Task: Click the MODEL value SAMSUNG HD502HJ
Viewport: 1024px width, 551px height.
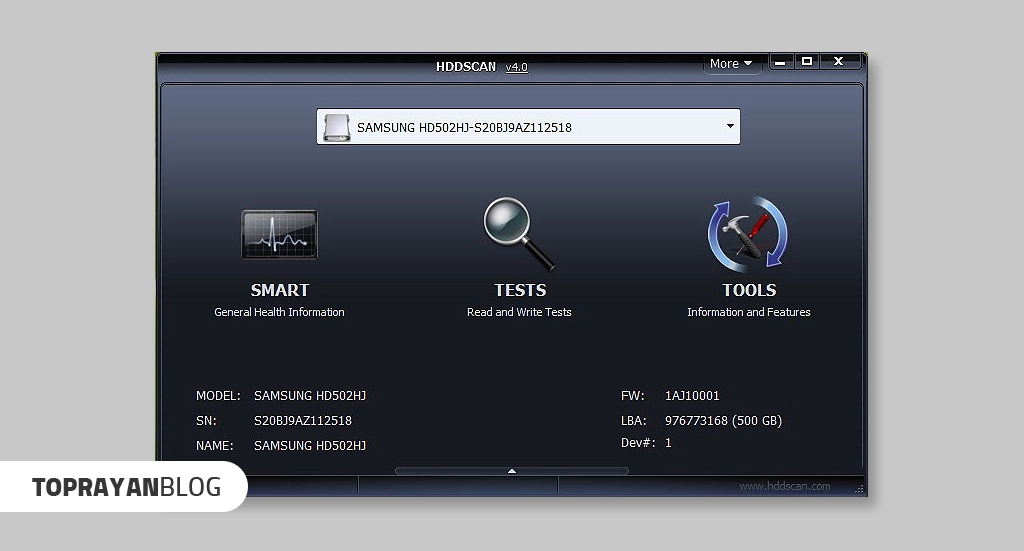Action: click(x=310, y=396)
